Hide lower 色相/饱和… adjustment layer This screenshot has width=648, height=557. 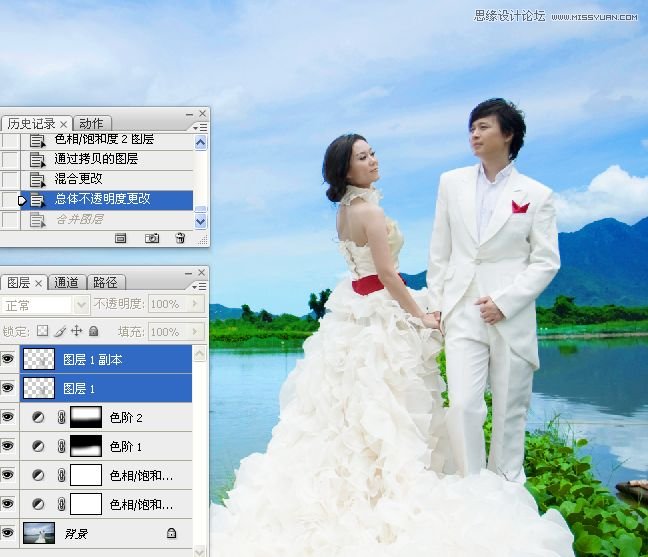coord(8,504)
